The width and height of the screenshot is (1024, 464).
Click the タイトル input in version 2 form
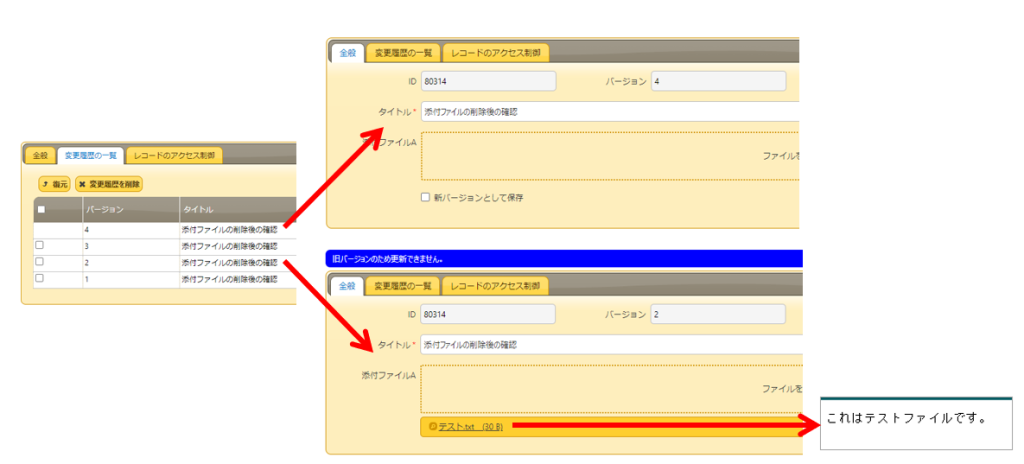(x=611, y=344)
